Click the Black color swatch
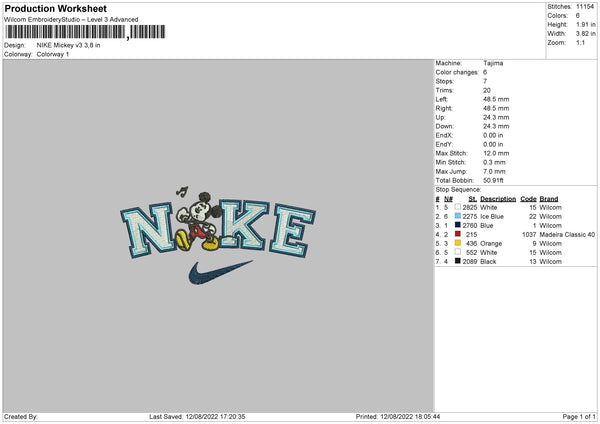 tap(458, 261)
